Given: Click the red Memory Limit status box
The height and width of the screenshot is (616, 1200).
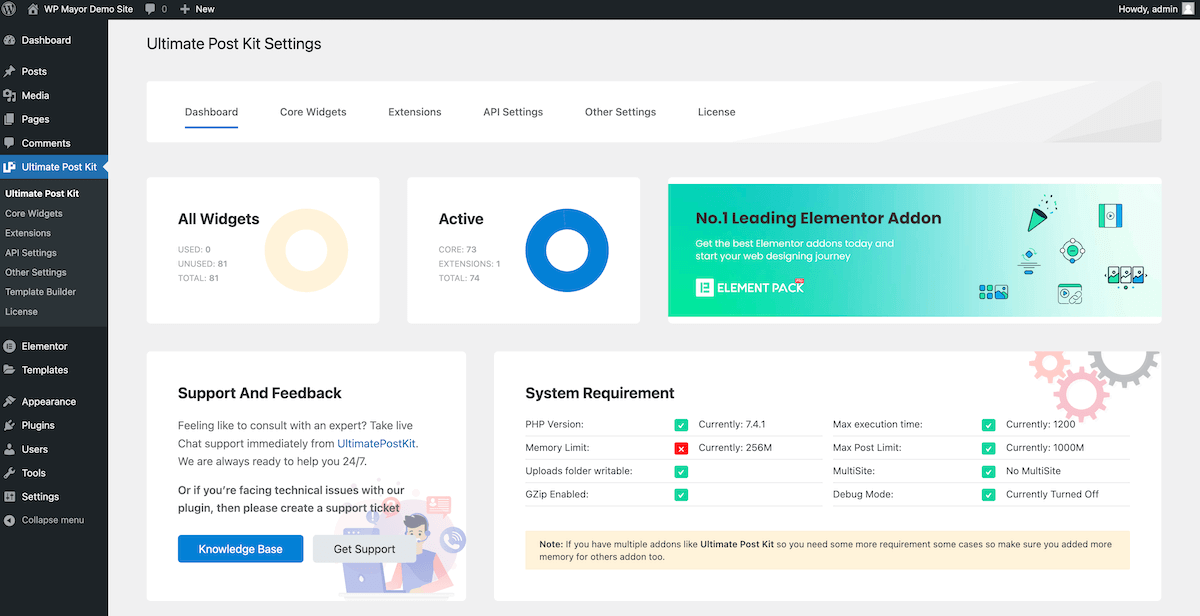Looking at the screenshot, I should point(681,448).
